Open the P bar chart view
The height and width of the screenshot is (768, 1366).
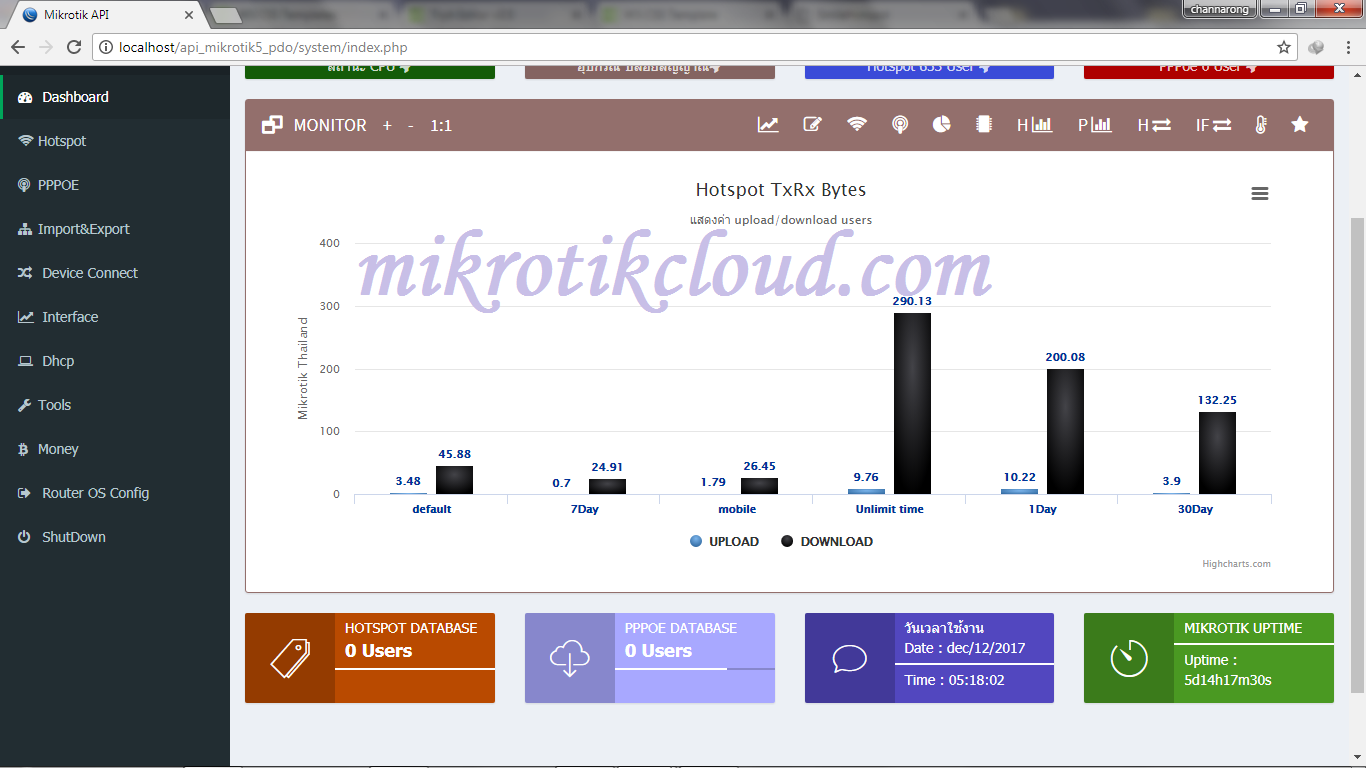point(1095,125)
